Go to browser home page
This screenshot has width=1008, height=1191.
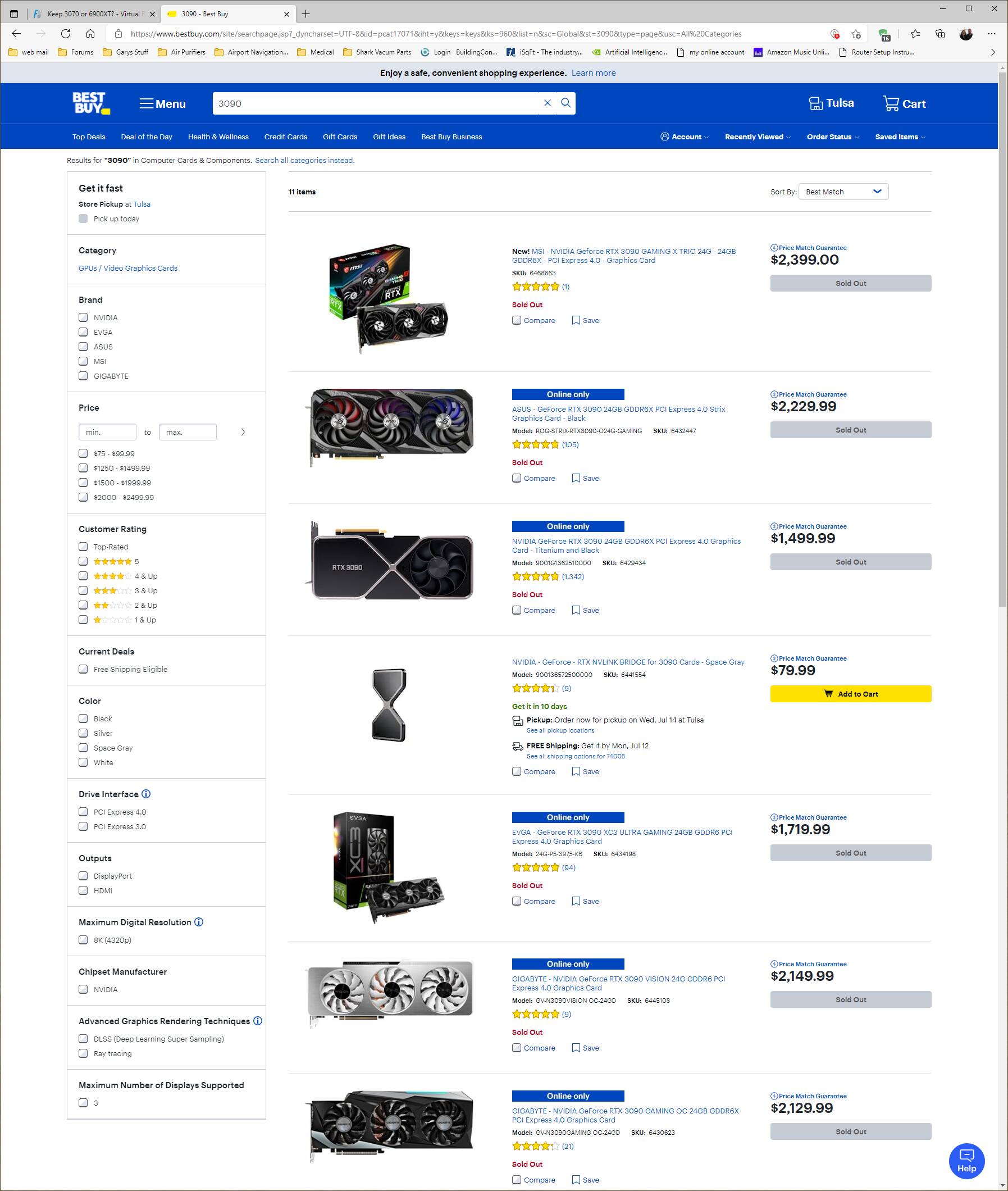click(x=90, y=34)
